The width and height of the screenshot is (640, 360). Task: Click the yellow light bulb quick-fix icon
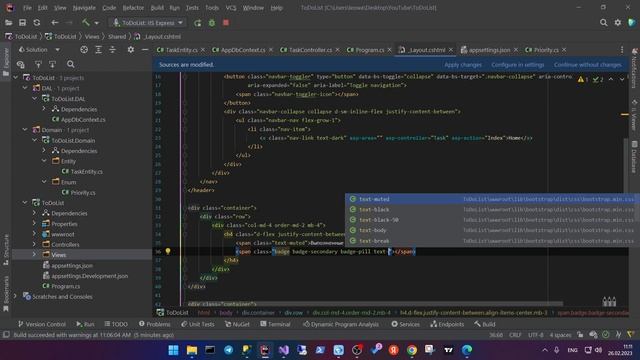coord(168,251)
